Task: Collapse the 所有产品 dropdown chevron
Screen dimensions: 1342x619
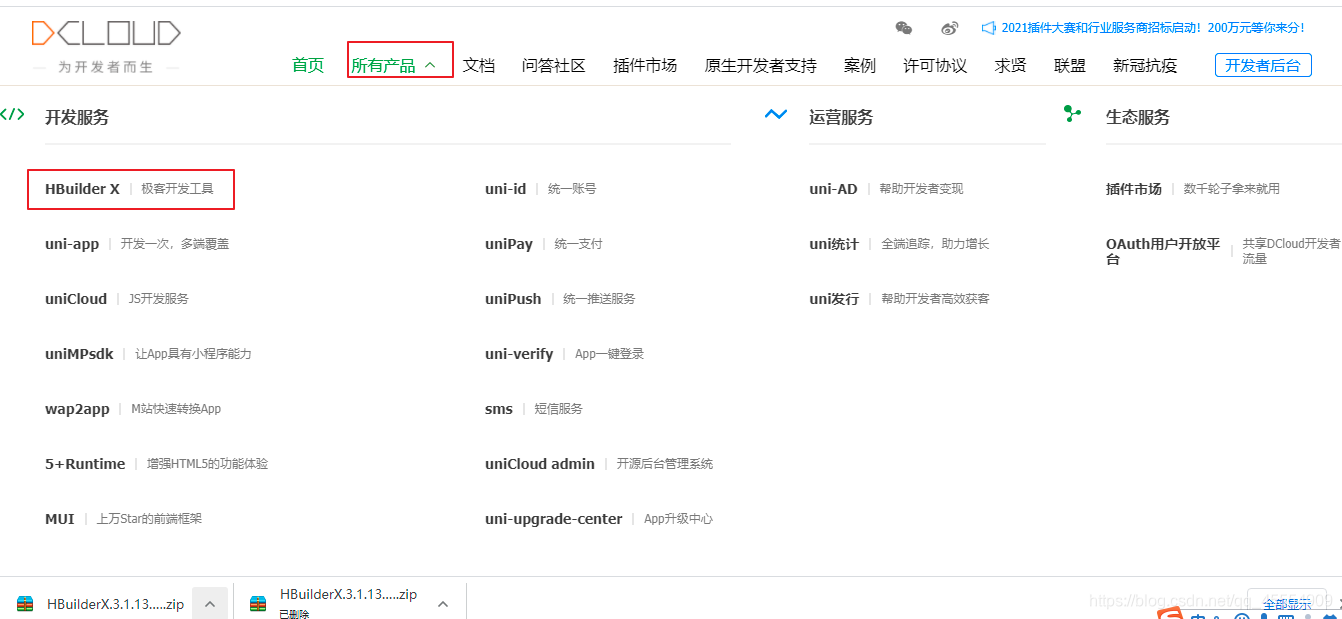Action: click(430, 65)
